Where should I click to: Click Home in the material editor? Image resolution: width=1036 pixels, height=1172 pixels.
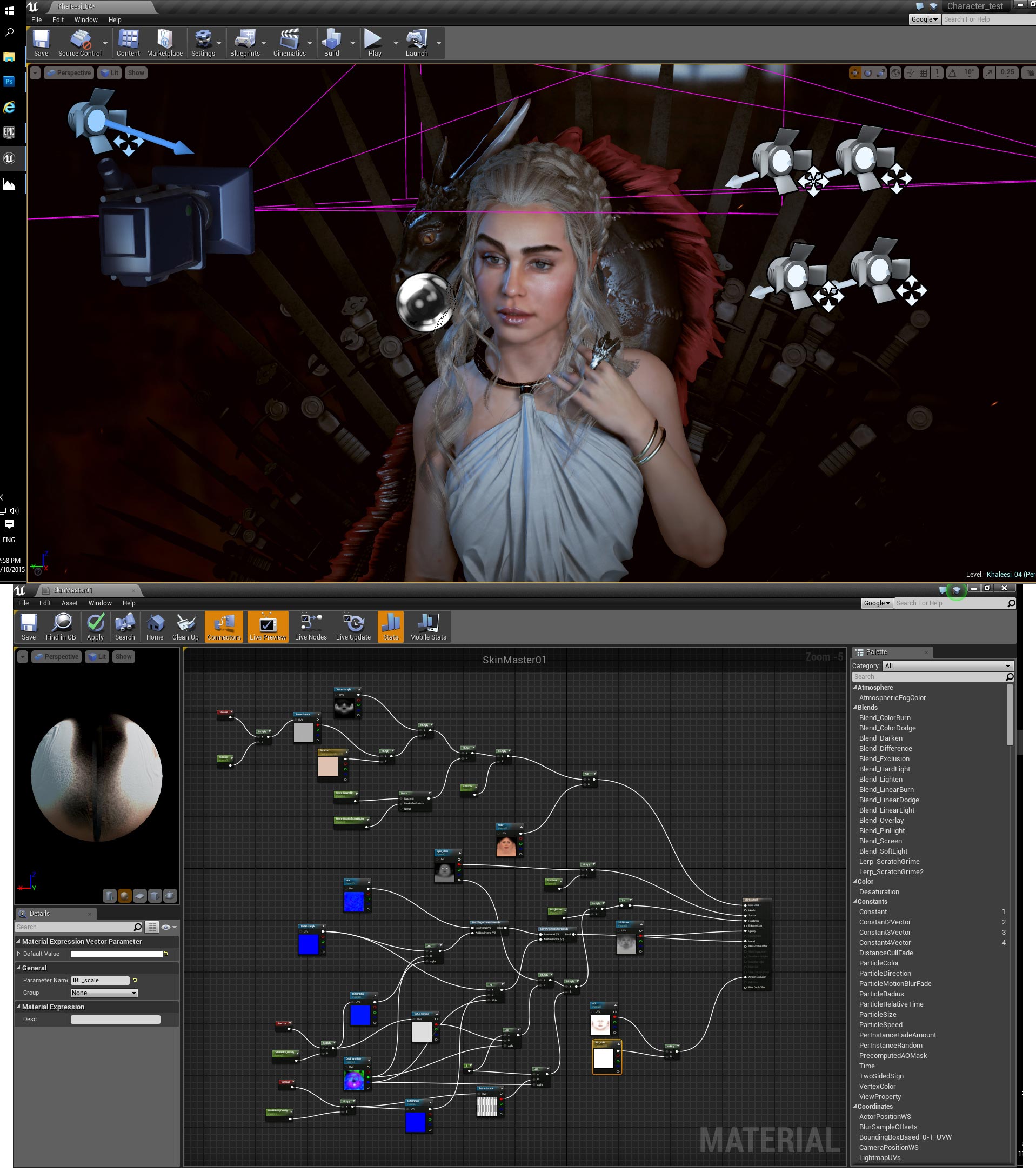tap(155, 627)
